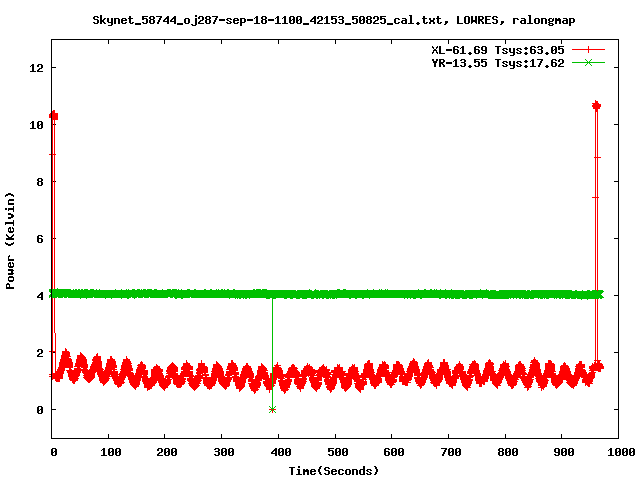Click the red data point at zero power
Image resolution: width=640 pixels, height=480 pixels.
click(272, 409)
